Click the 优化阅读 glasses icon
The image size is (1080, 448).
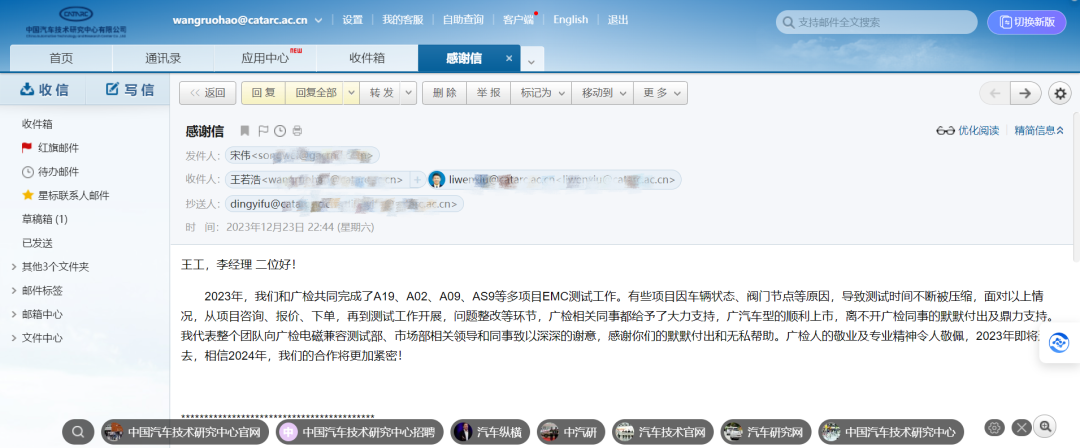coord(945,131)
